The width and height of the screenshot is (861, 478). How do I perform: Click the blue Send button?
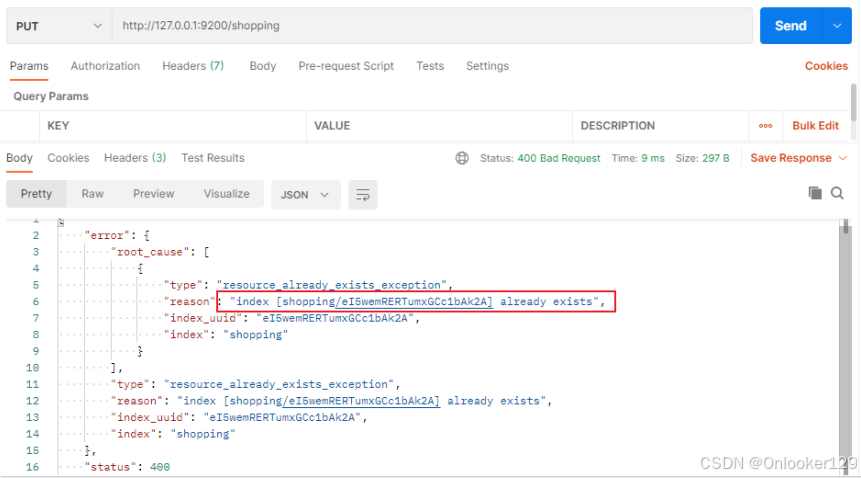pyautogui.click(x=791, y=26)
